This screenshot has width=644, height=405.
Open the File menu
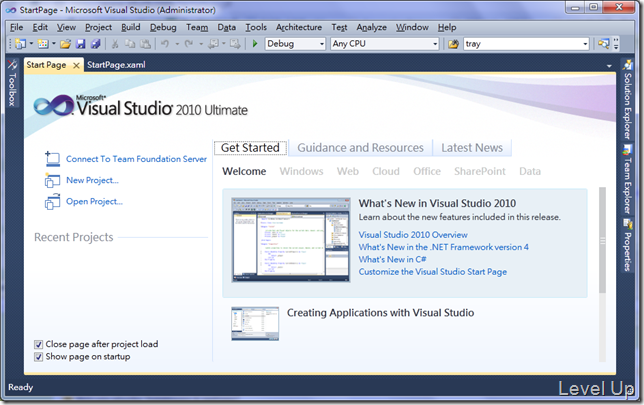16,28
